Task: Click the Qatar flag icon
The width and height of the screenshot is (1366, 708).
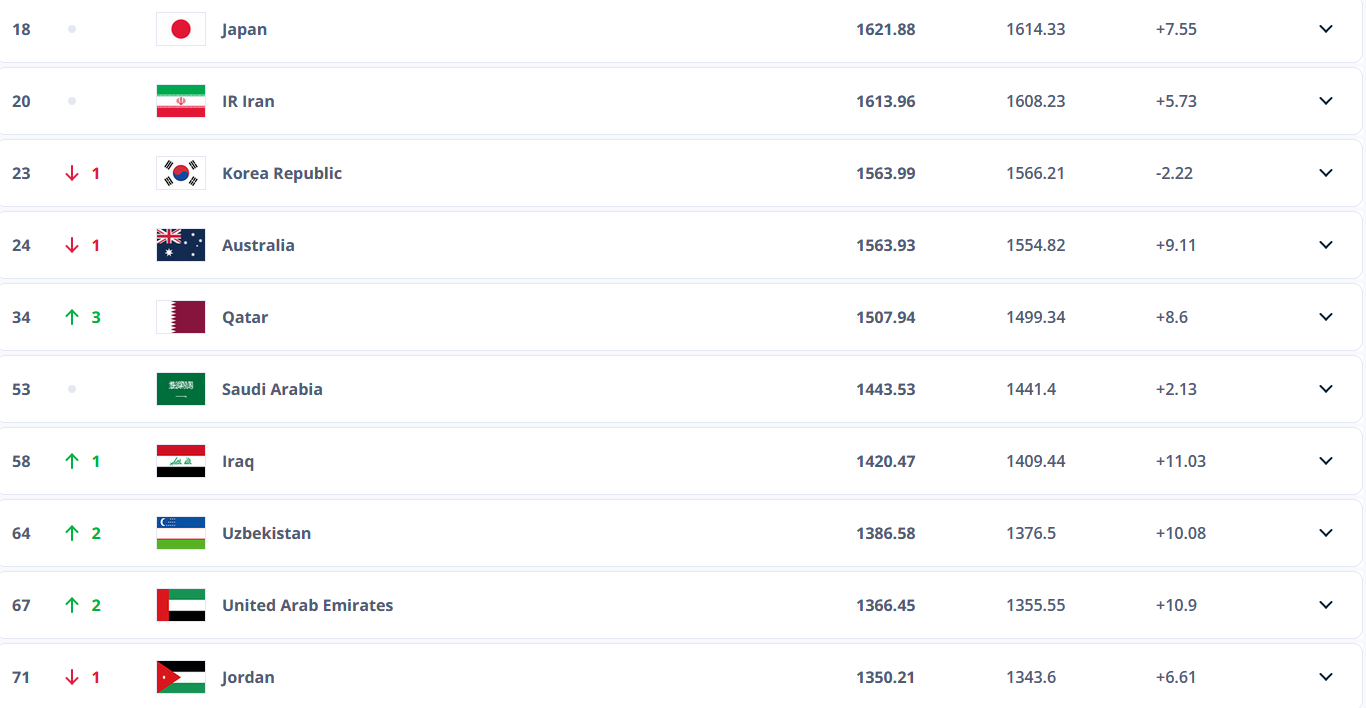Action: coord(181,317)
